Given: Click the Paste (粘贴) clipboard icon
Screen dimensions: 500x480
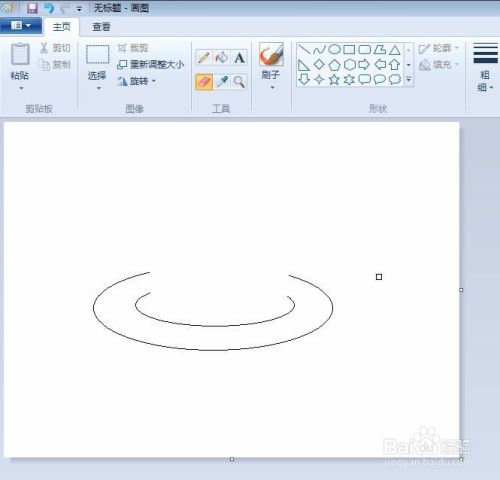Looking at the screenshot, I should coord(20,54).
